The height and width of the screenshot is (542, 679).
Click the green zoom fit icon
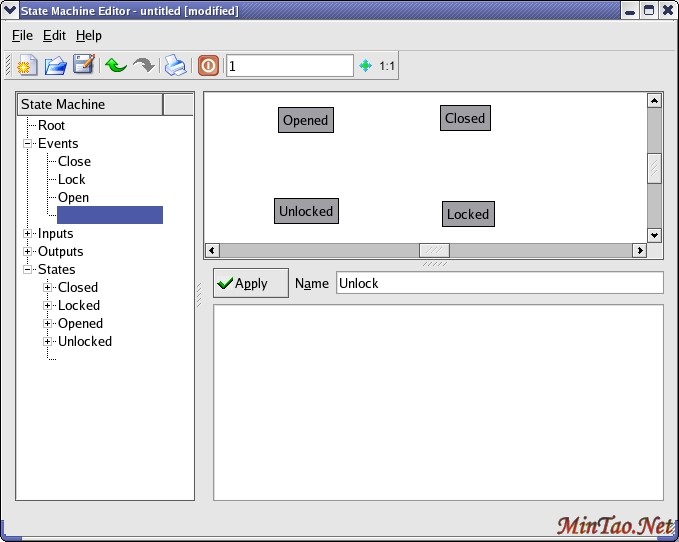365,66
